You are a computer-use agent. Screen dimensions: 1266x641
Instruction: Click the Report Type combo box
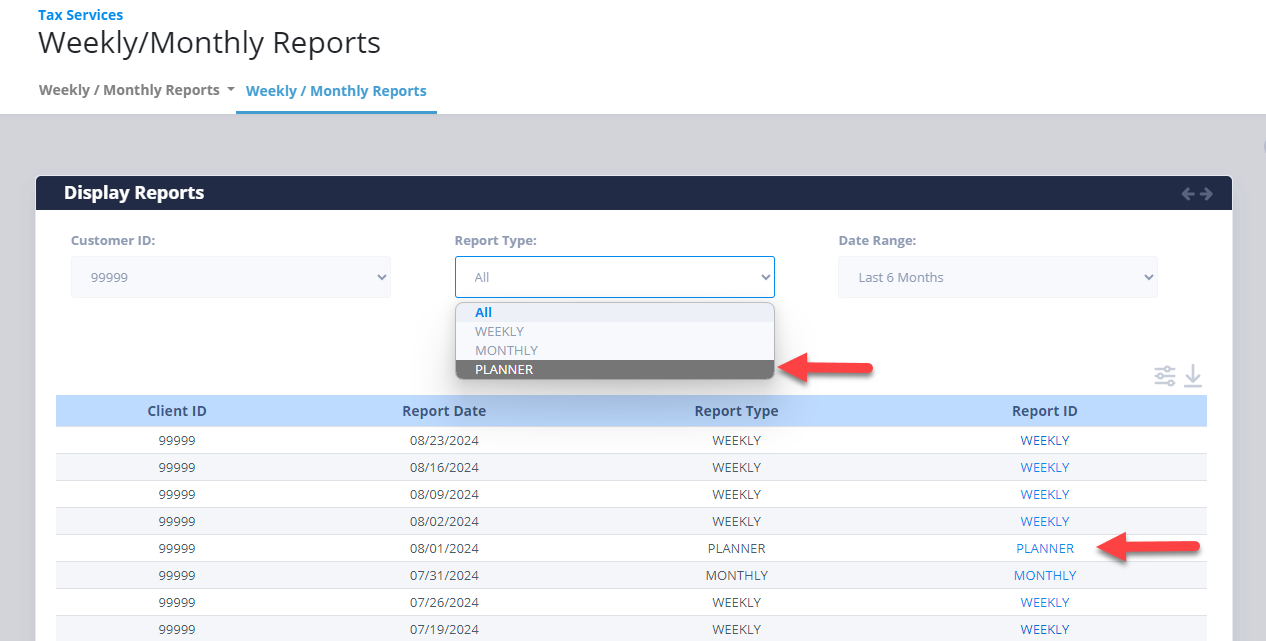coord(614,277)
